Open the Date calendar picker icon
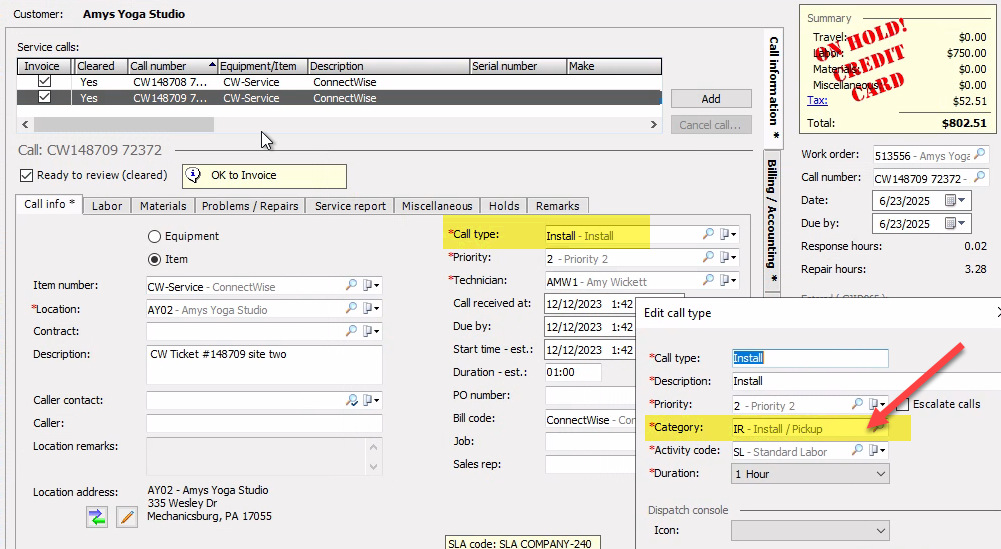 954,200
